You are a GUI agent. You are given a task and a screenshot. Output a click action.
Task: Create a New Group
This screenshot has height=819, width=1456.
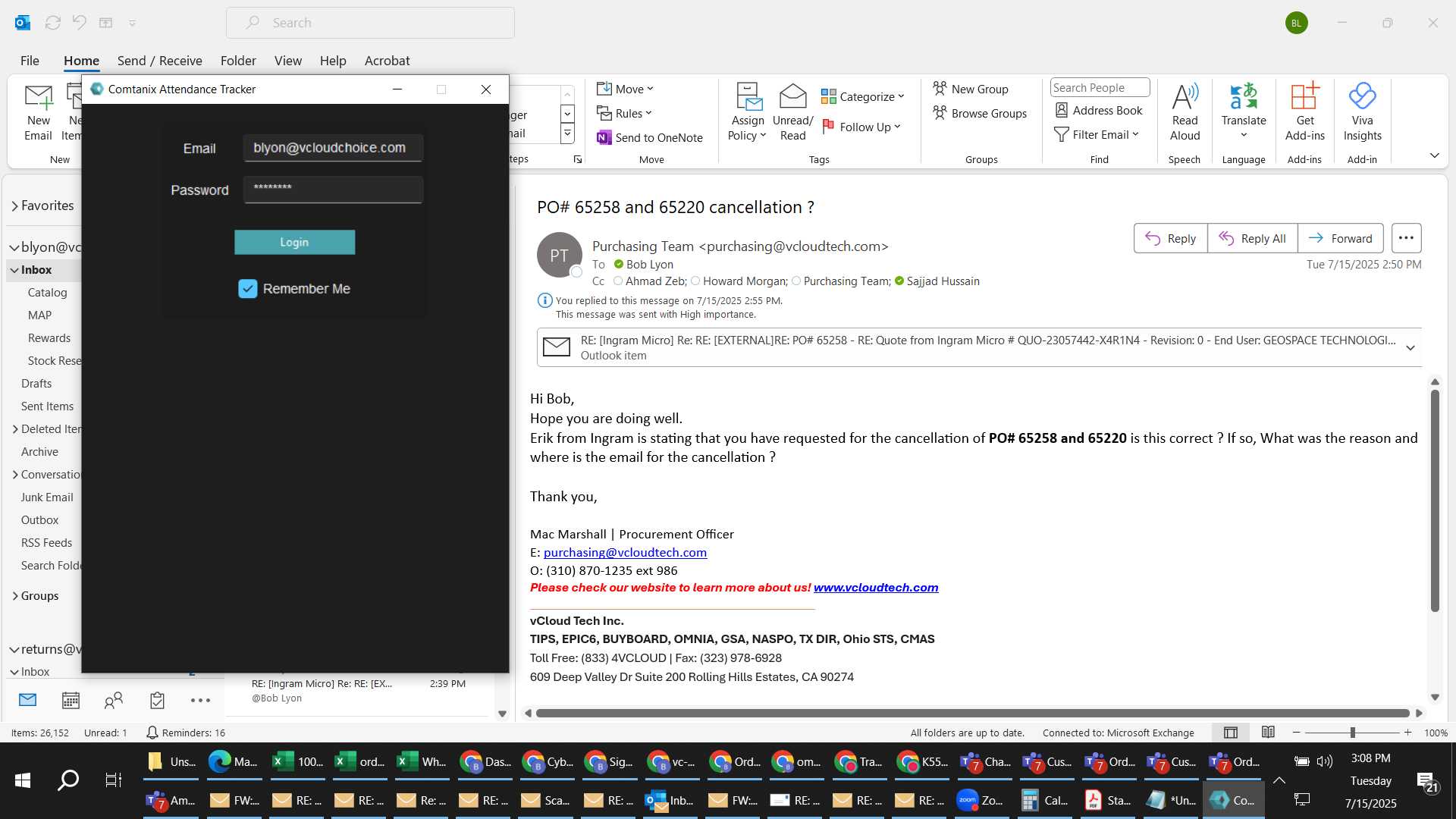pos(971,89)
